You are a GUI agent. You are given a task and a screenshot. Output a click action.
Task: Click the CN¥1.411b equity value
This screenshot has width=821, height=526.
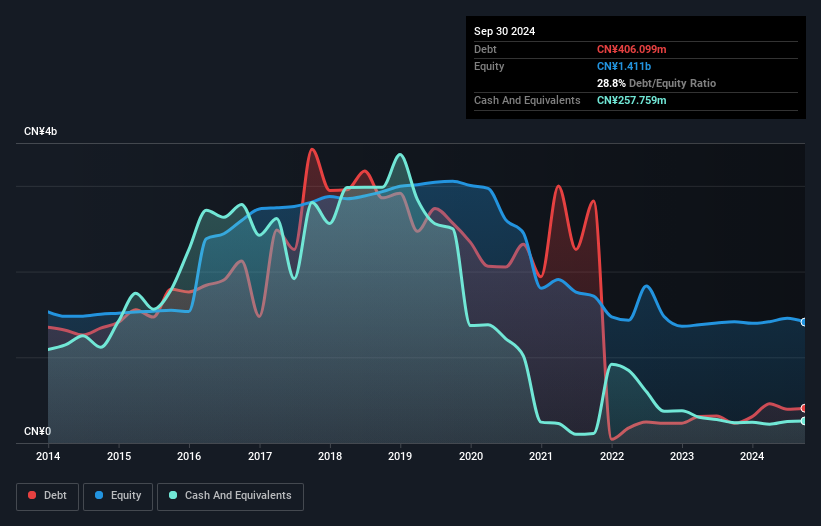pos(624,66)
